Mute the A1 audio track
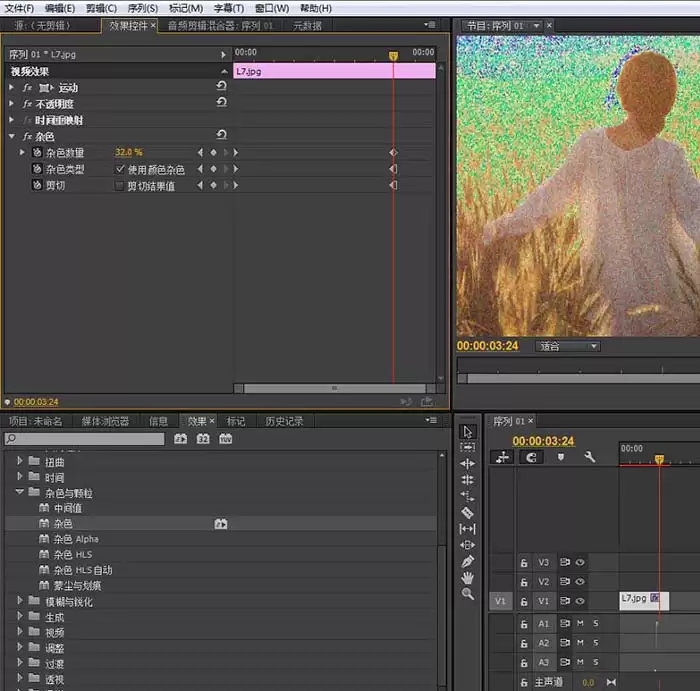 tap(580, 623)
